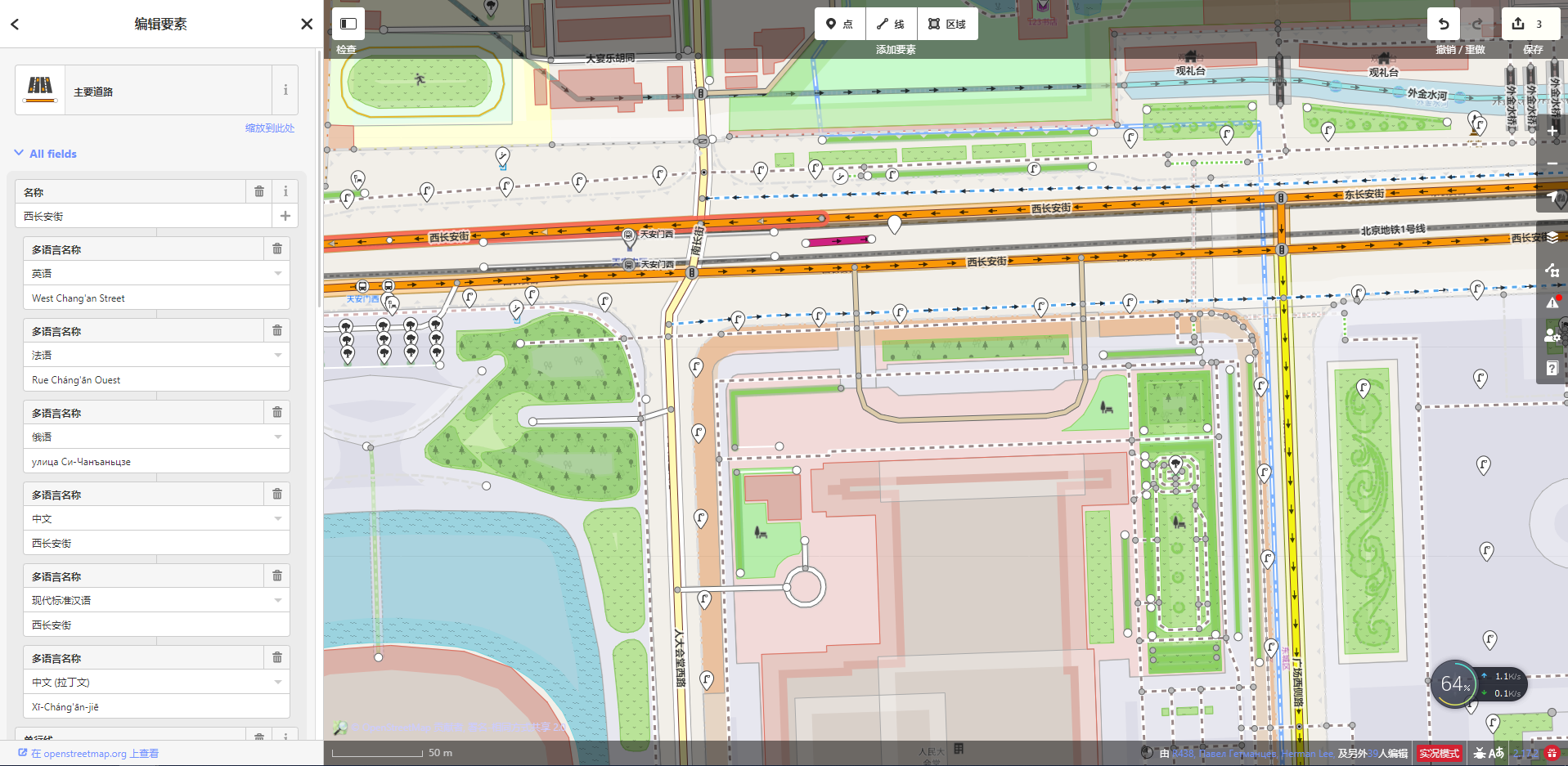Screen dimensions: 1568x766
Task: Remove the French multilingual name
Action: pyautogui.click(x=277, y=330)
